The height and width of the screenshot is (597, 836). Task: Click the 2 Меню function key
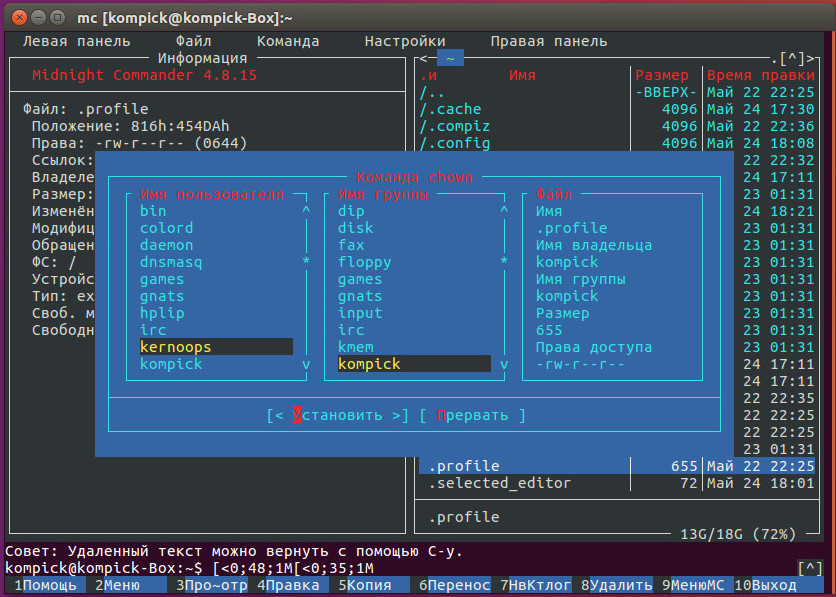(126, 585)
